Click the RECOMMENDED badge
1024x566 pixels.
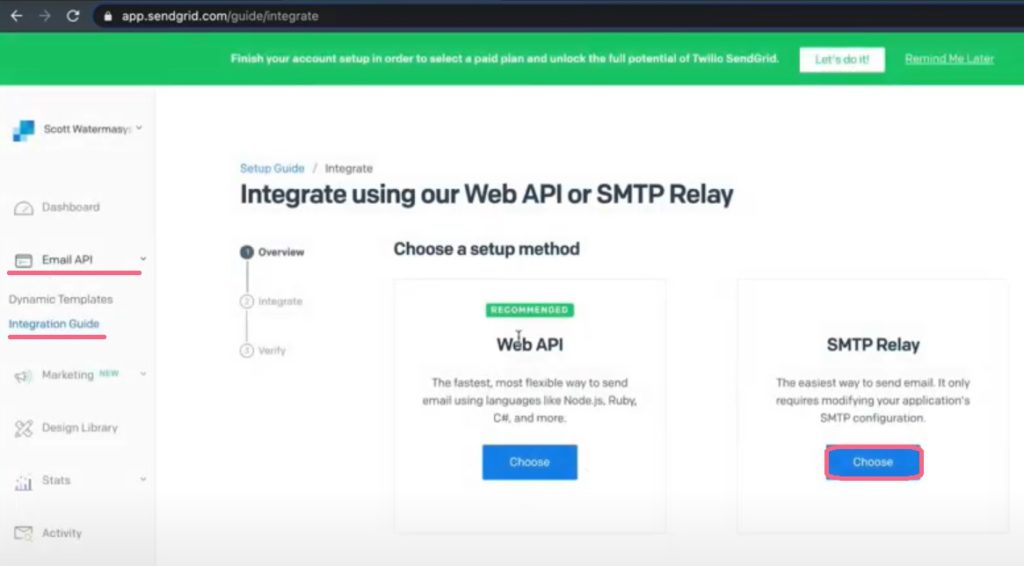530,310
